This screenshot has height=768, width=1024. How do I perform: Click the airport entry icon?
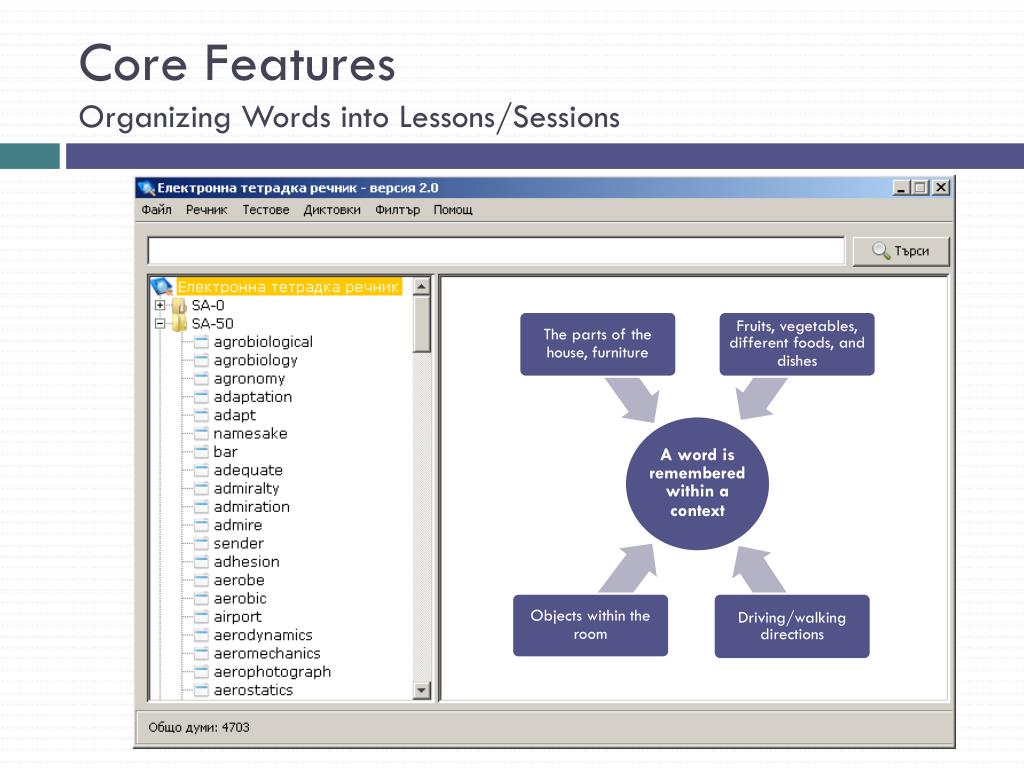[202, 616]
